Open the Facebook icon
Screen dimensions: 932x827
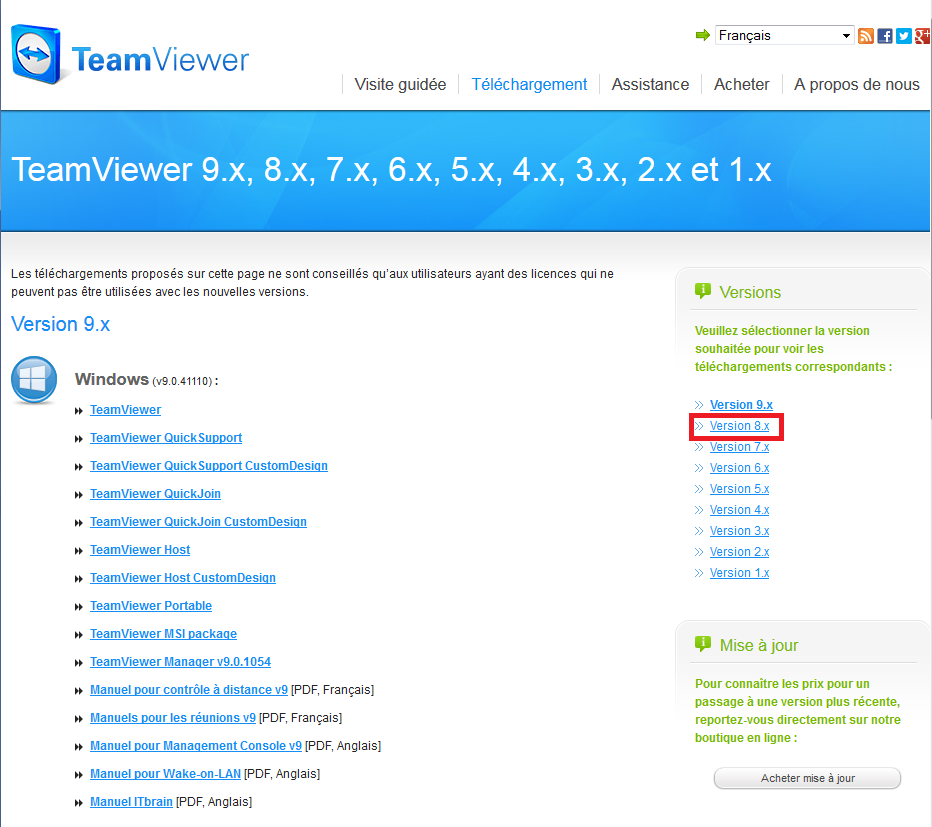coord(884,36)
